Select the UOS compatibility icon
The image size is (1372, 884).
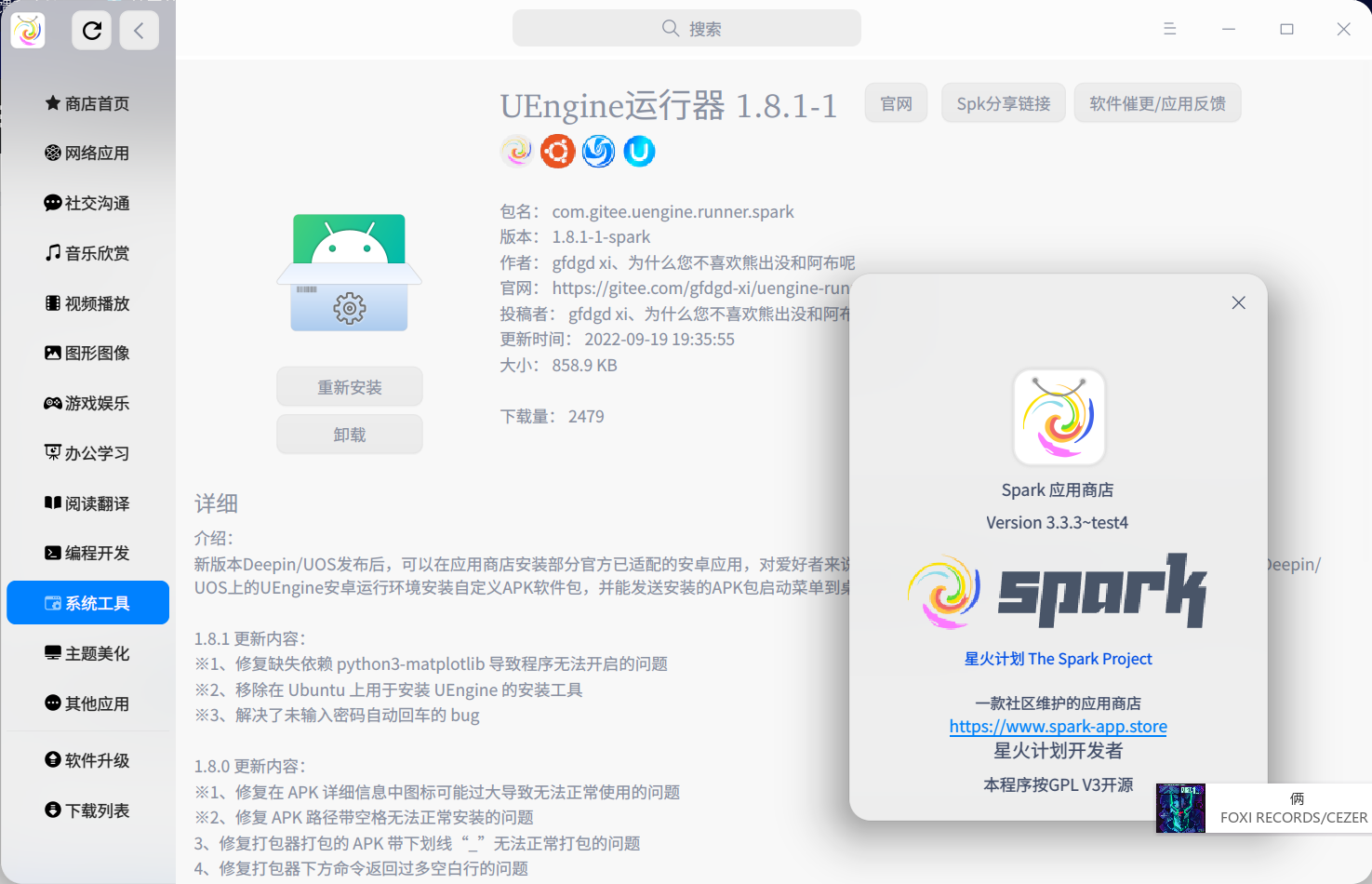[639, 151]
